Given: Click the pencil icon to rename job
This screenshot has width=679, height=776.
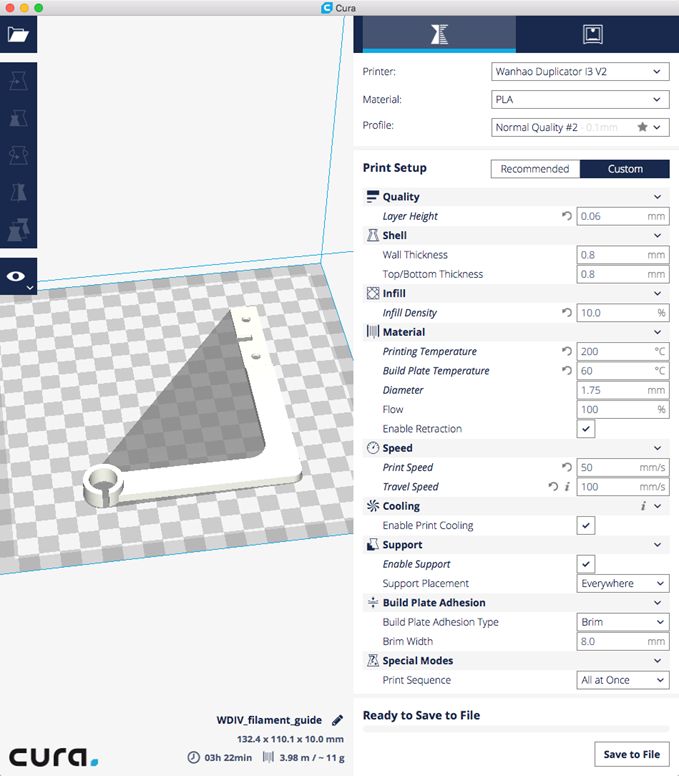Looking at the screenshot, I should pyautogui.click(x=338, y=720).
